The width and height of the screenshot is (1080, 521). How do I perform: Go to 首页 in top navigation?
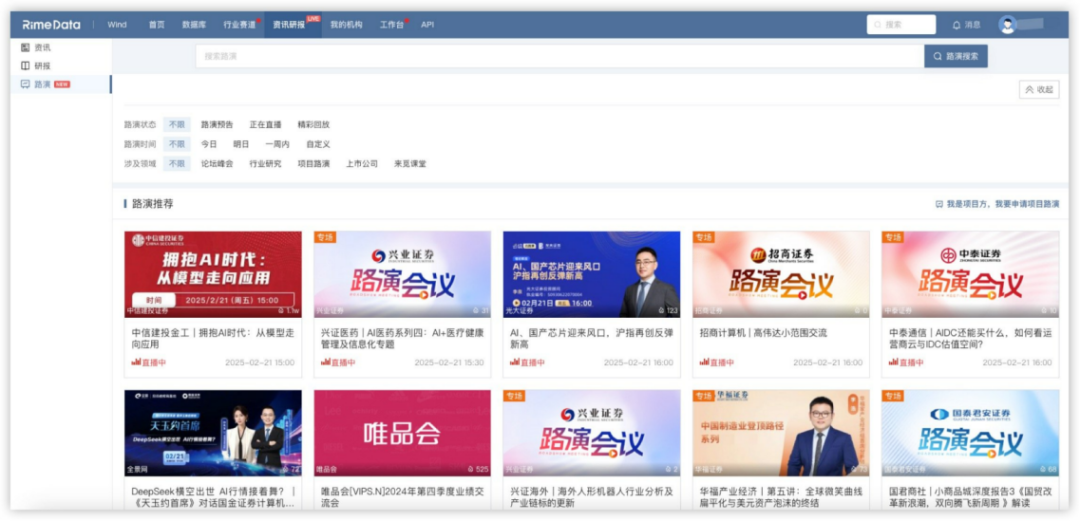click(x=156, y=25)
